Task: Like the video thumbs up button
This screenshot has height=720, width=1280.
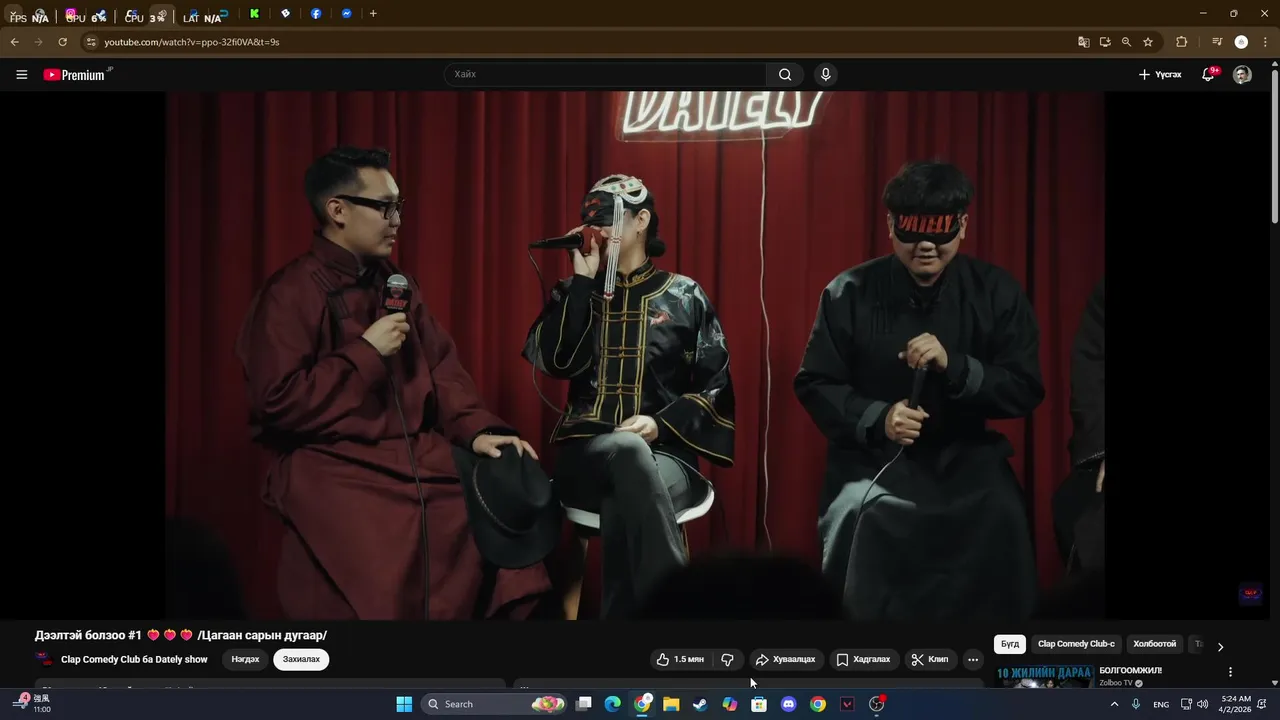Action: (680, 660)
